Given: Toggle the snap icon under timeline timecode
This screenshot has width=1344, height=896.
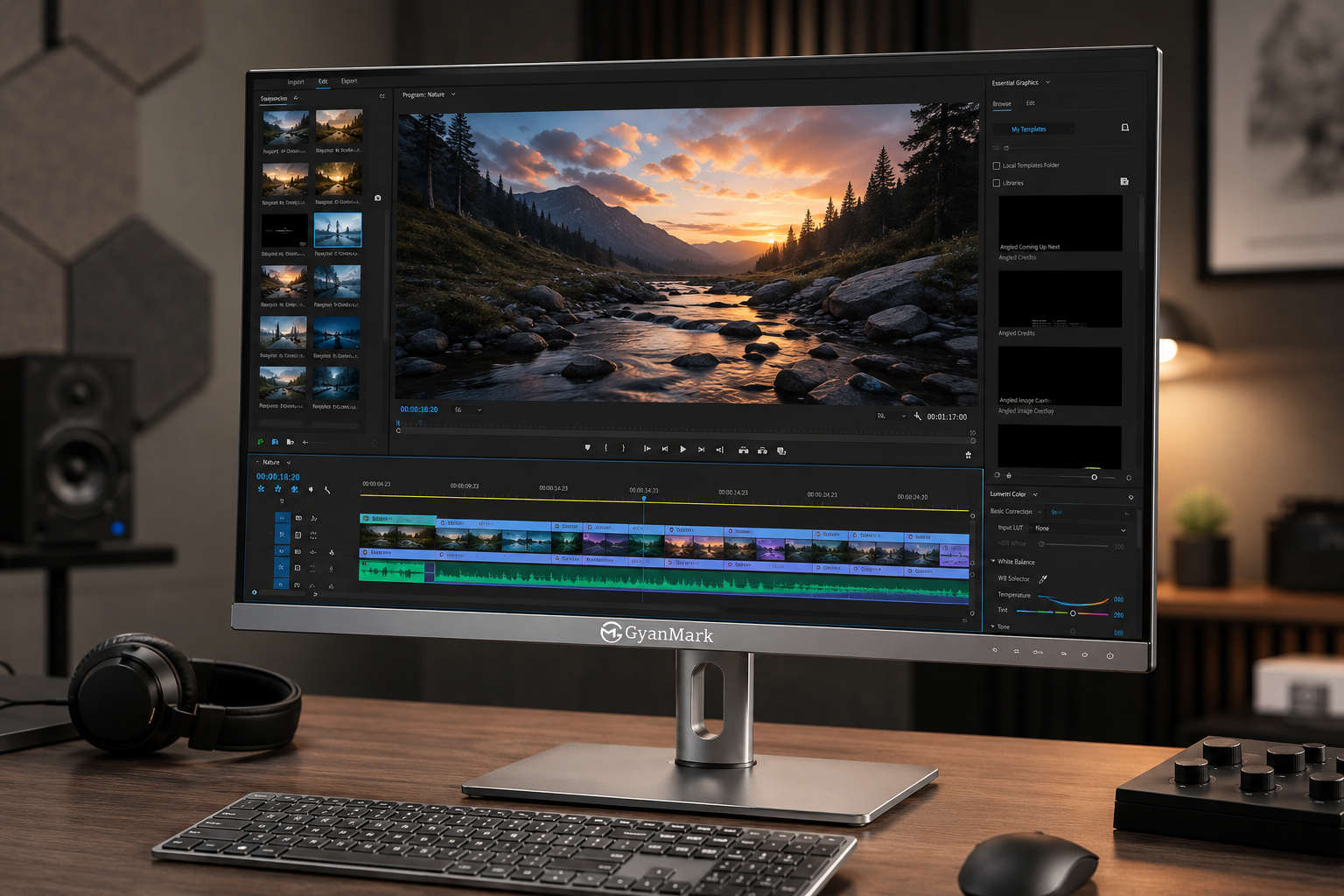Looking at the screenshot, I should pyautogui.click(x=277, y=489).
